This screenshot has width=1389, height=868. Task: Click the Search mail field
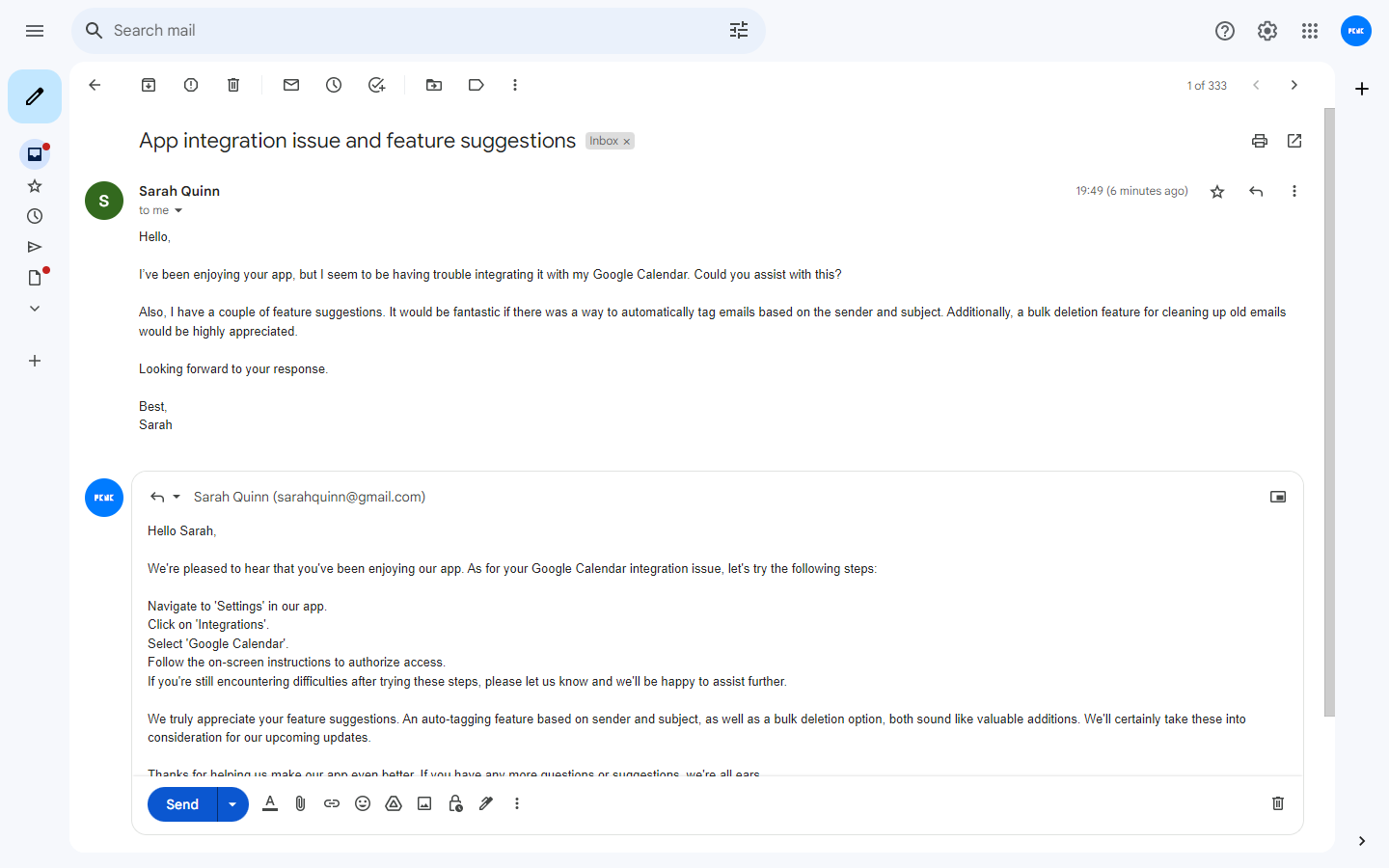[386, 31]
